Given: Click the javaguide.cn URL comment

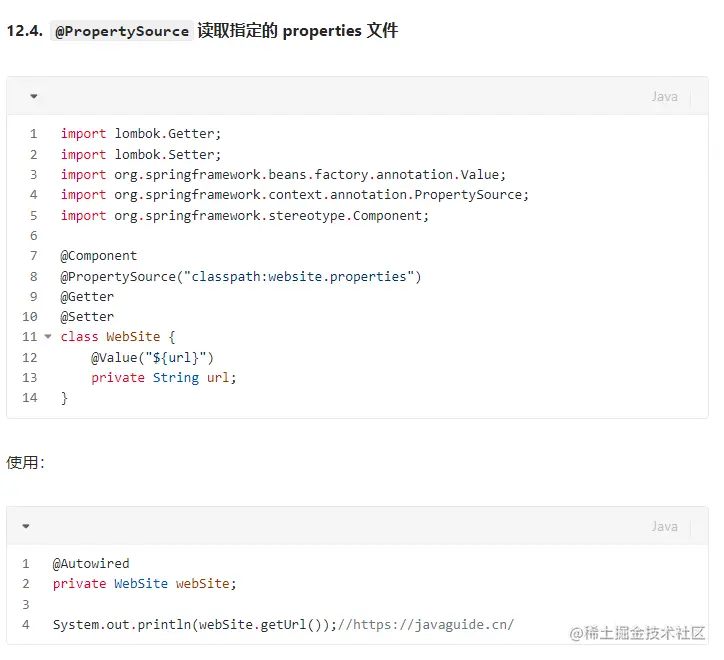Looking at the screenshot, I should tap(428, 625).
